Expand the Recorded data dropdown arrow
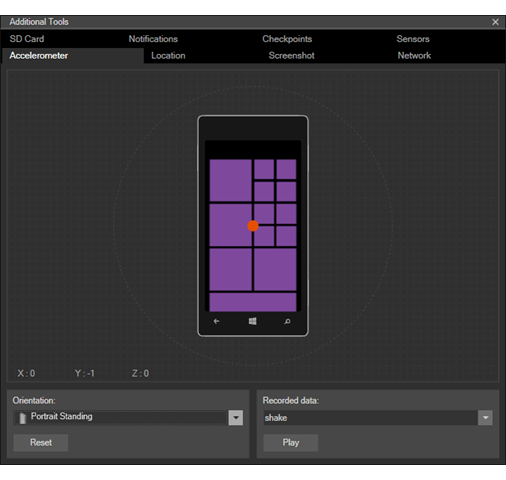Viewport: 506px width, 480px height. coord(485,418)
